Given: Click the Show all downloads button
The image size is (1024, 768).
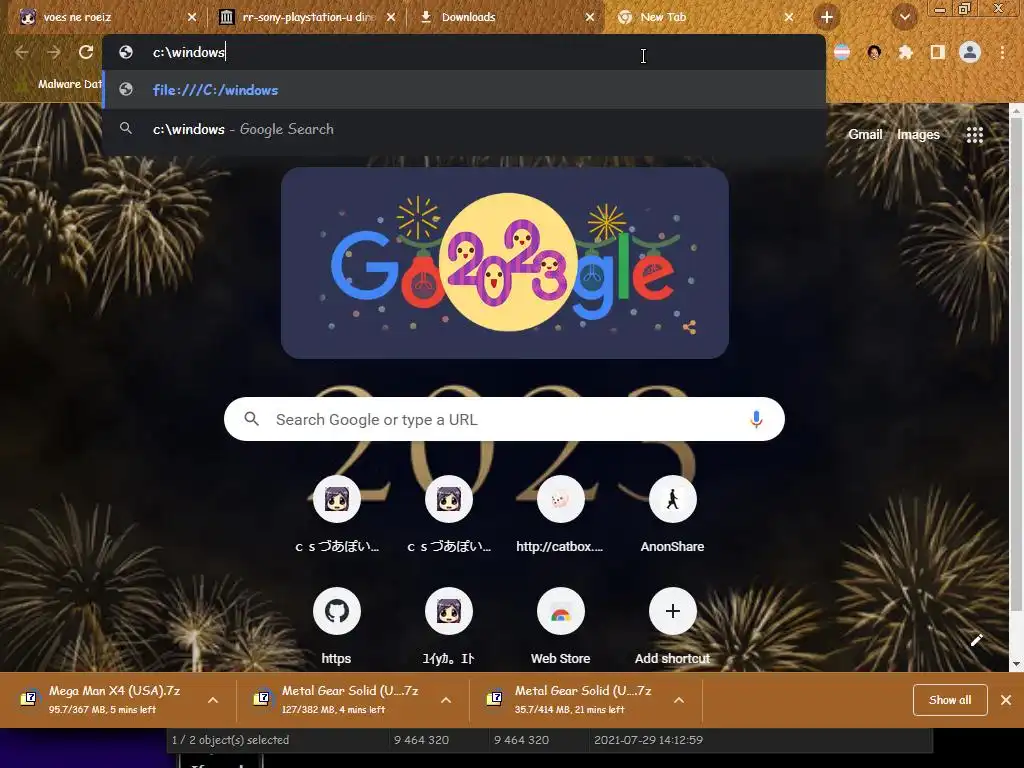Looking at the screenshot, I should (x=950, y=700).
